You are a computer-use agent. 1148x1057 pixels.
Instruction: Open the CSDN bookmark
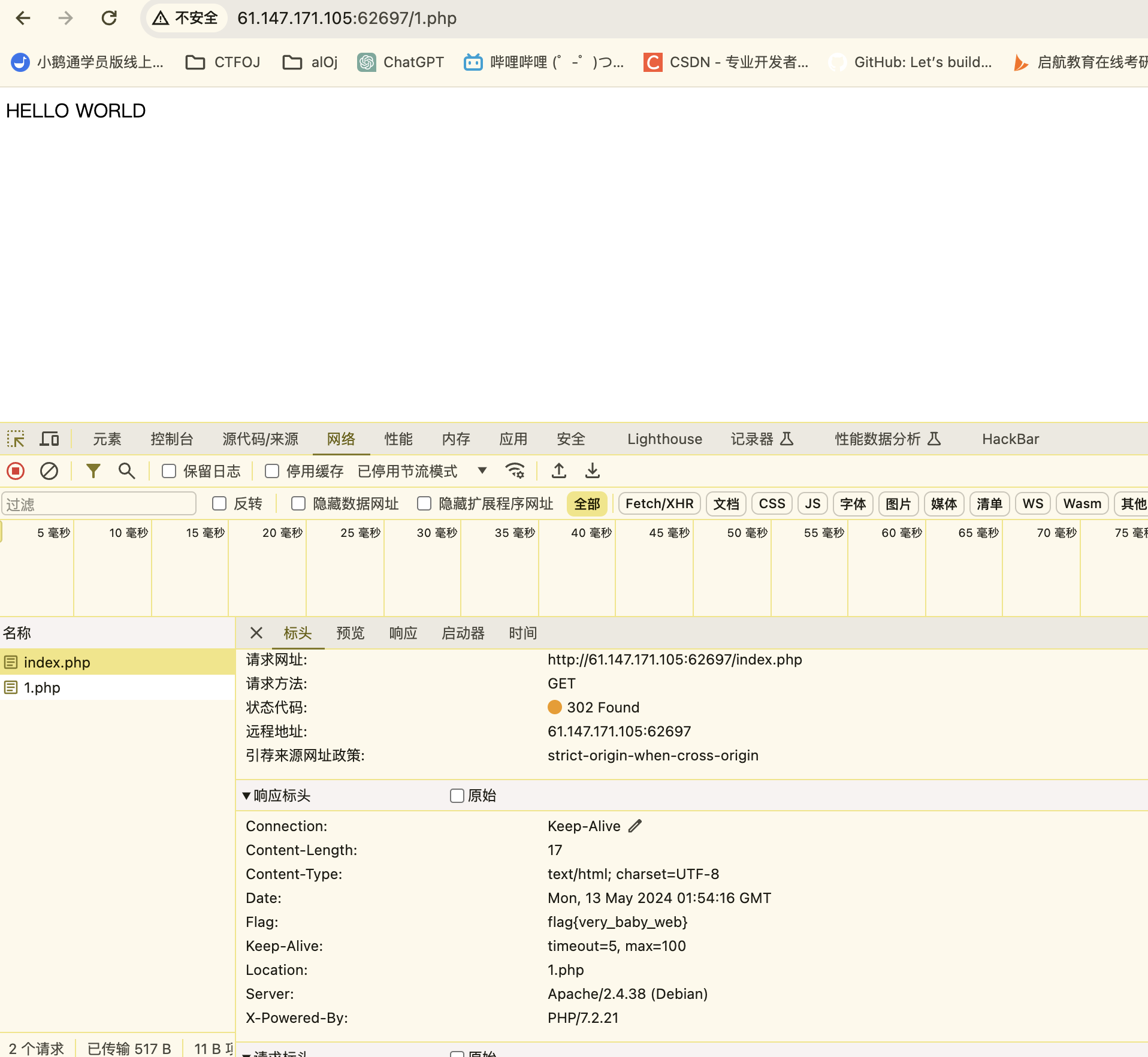[726, 62]
